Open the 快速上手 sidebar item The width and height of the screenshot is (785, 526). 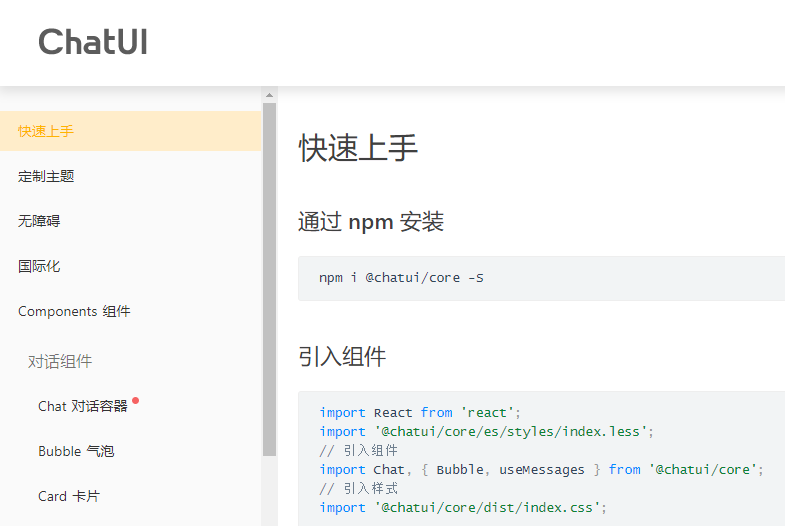tap(130, 131)
